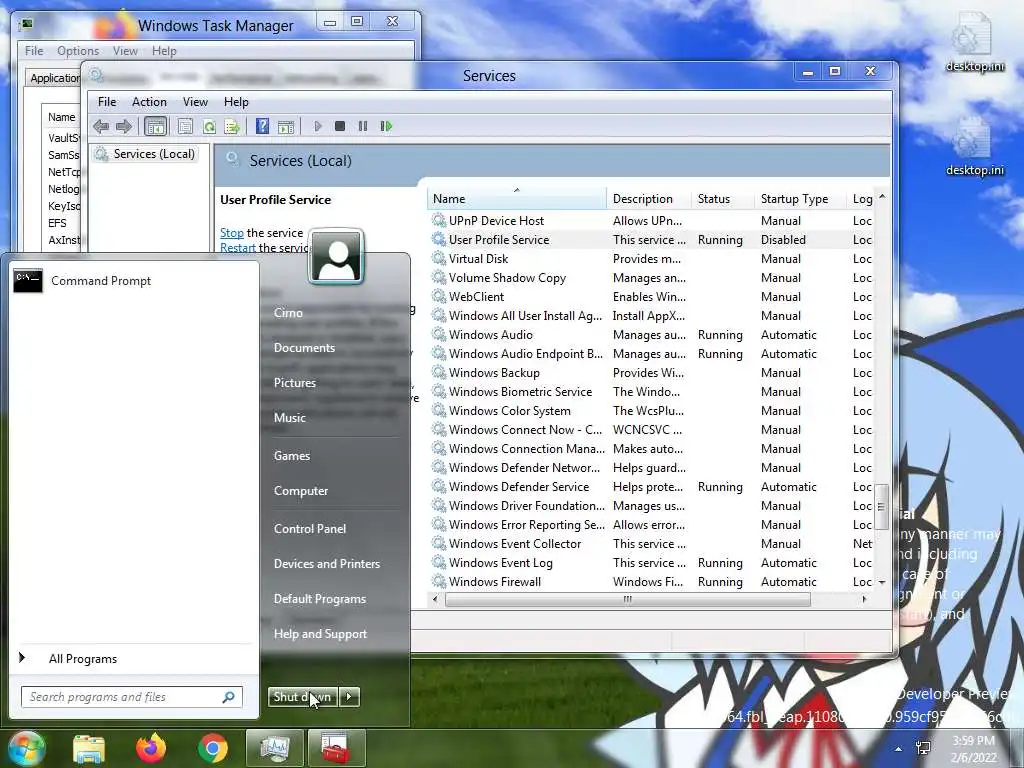
Task: Select the Volume Shadow Copy service row
Action: point(651,278)
